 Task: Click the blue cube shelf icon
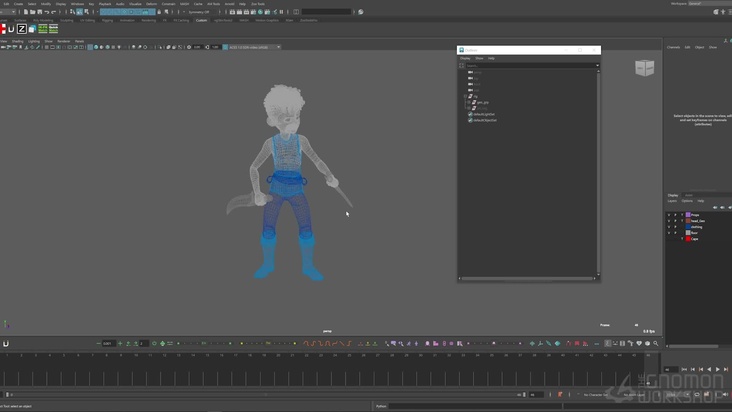pos(32,29)
